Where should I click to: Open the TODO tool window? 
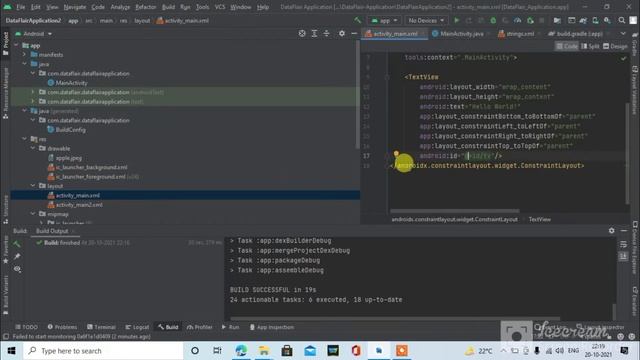click(27, 327)
